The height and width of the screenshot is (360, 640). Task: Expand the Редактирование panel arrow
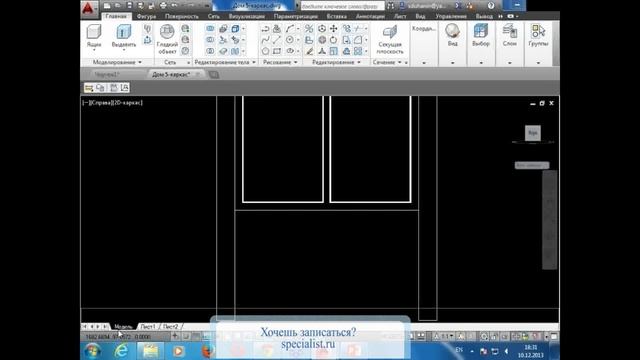pyautogui.click(x=359, y=62)
